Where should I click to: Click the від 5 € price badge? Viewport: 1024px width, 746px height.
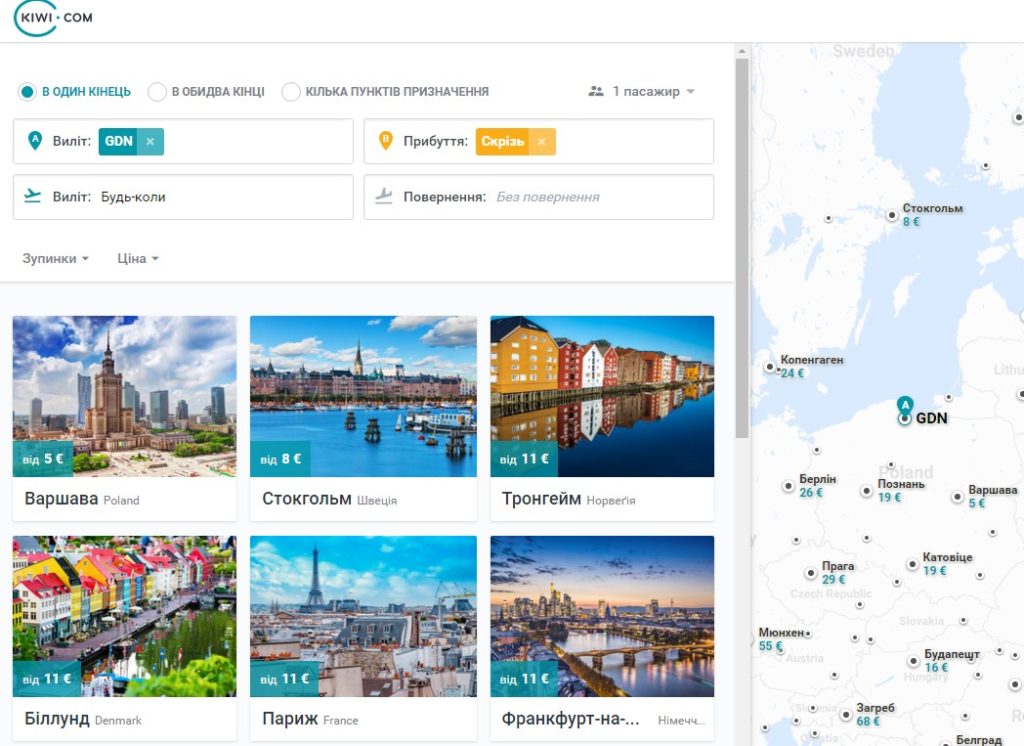(43, 459)
